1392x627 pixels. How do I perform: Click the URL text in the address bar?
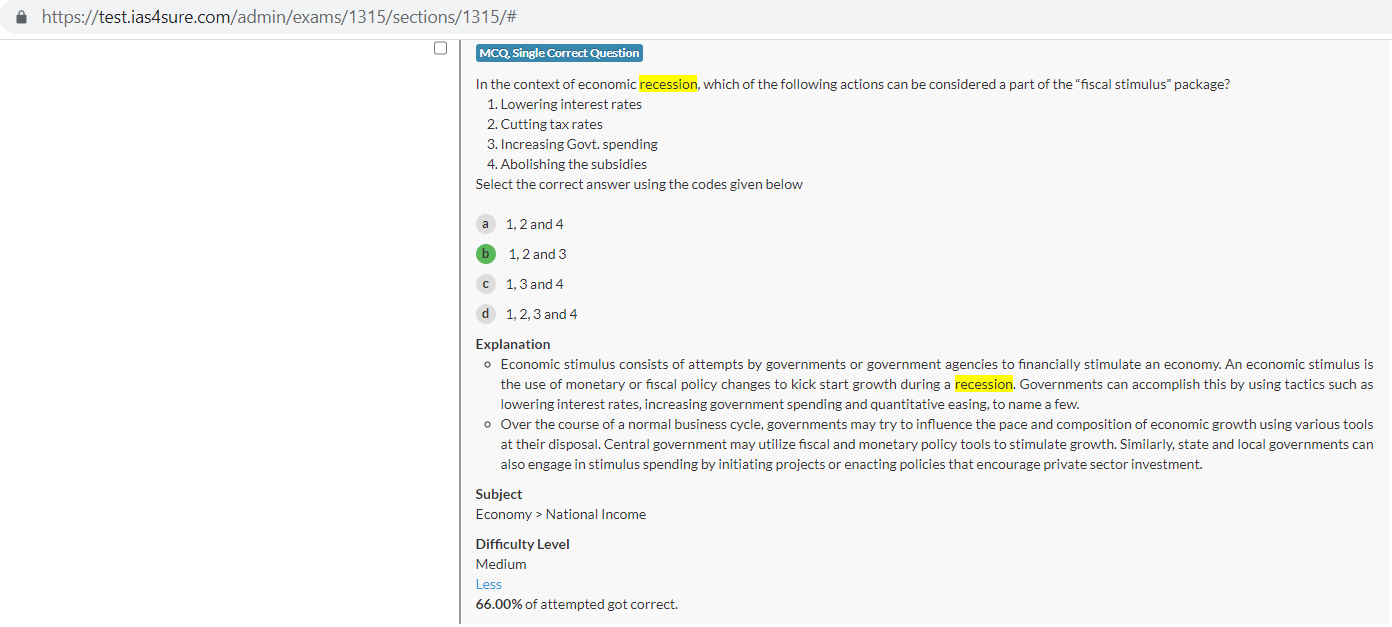pos(279,17)
